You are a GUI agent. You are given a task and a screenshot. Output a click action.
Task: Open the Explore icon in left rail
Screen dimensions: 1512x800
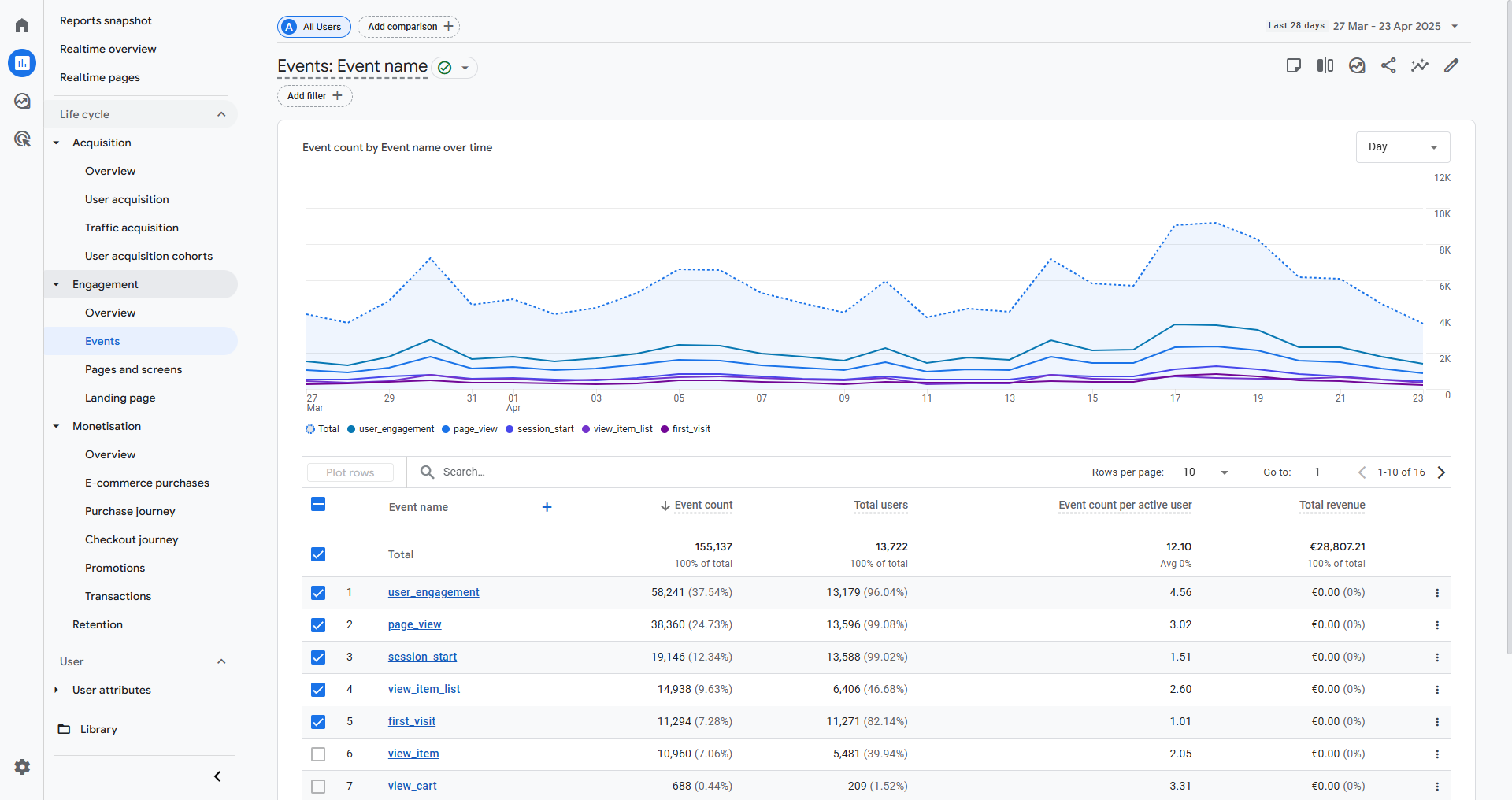point(22,101)
